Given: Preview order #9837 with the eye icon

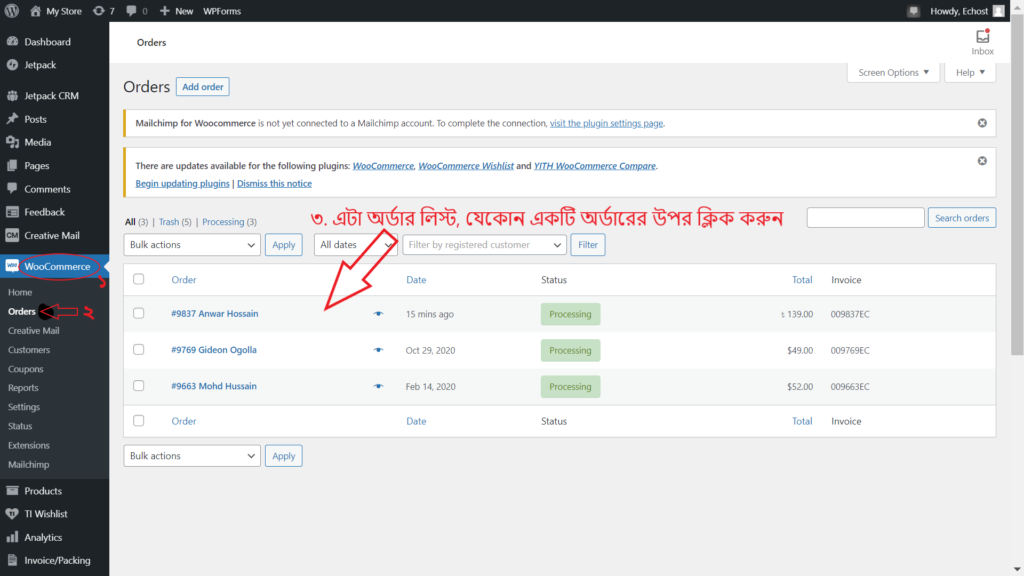Looking at the screenshot, I should [378, 314].
